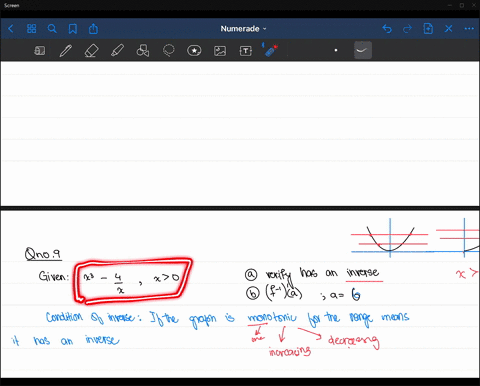480x386 pixels.
Task: Open the page thumbnails grid view
Action: 31,29
